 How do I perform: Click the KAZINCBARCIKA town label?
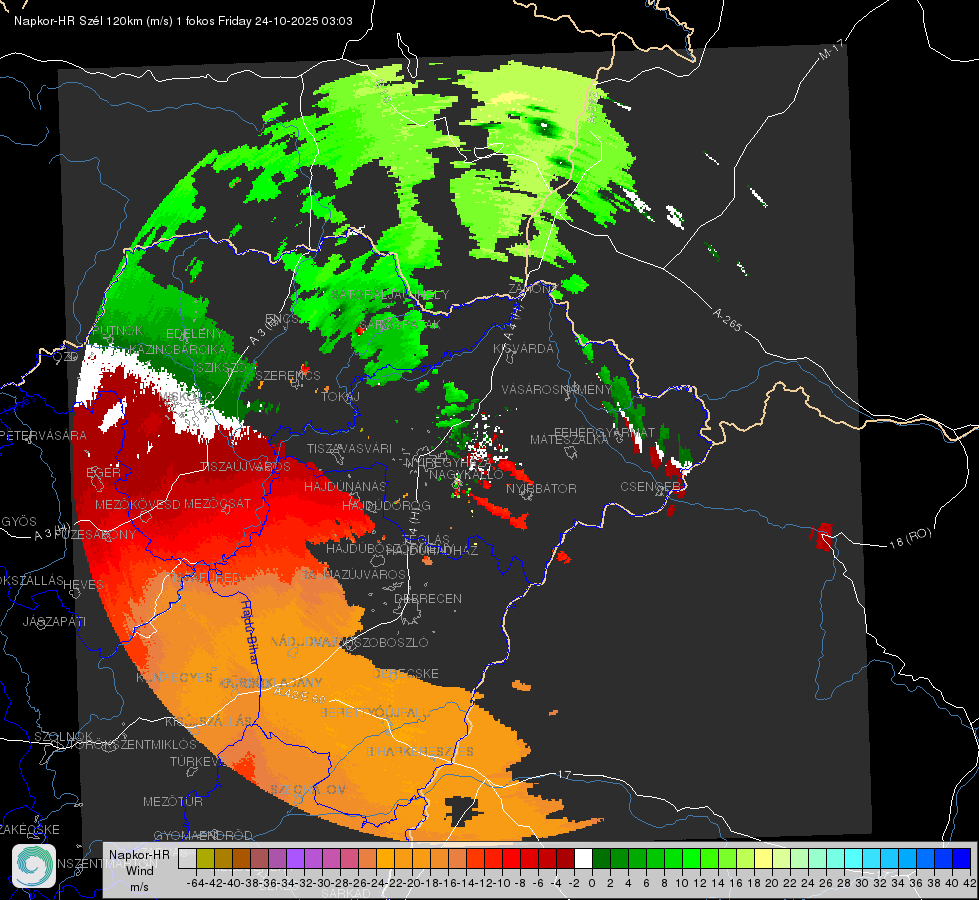coord(177,349)
